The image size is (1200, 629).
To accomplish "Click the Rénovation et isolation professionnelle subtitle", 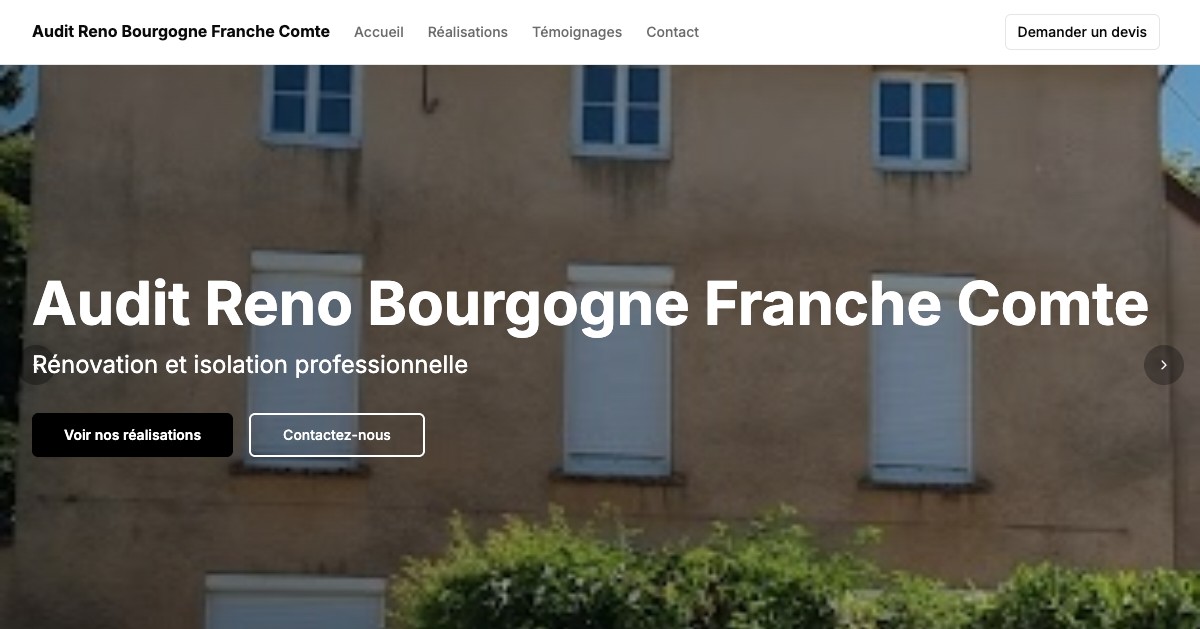I will point(250,364).
